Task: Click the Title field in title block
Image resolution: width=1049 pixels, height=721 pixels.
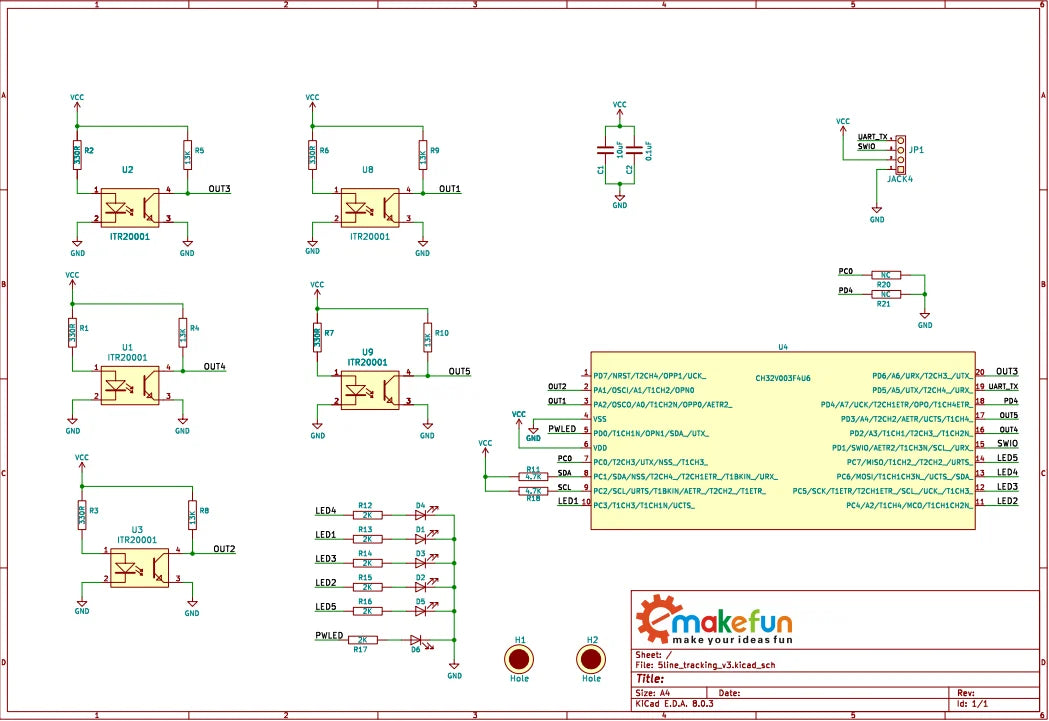Action: 650,679
